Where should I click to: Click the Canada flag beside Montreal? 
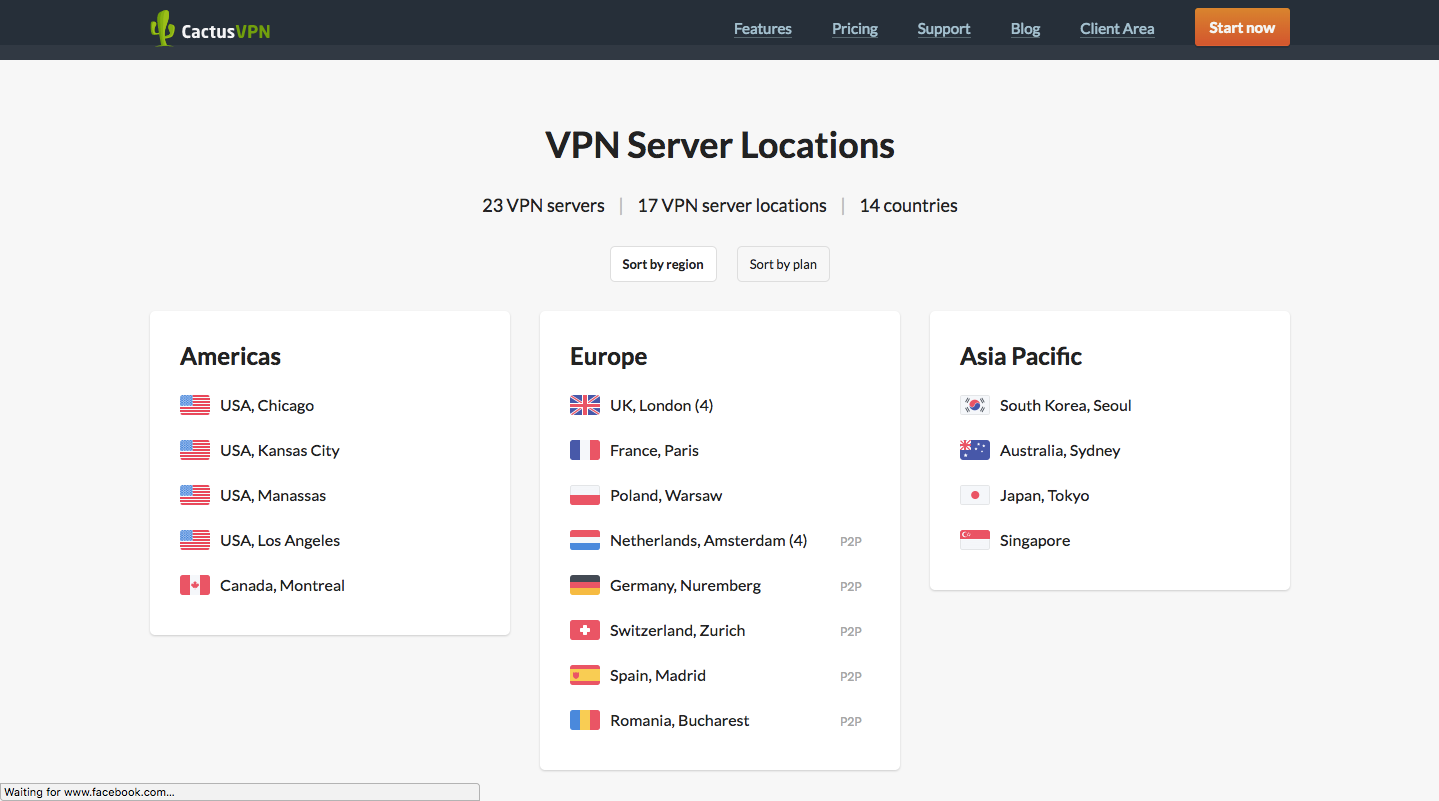click(195, 585)
